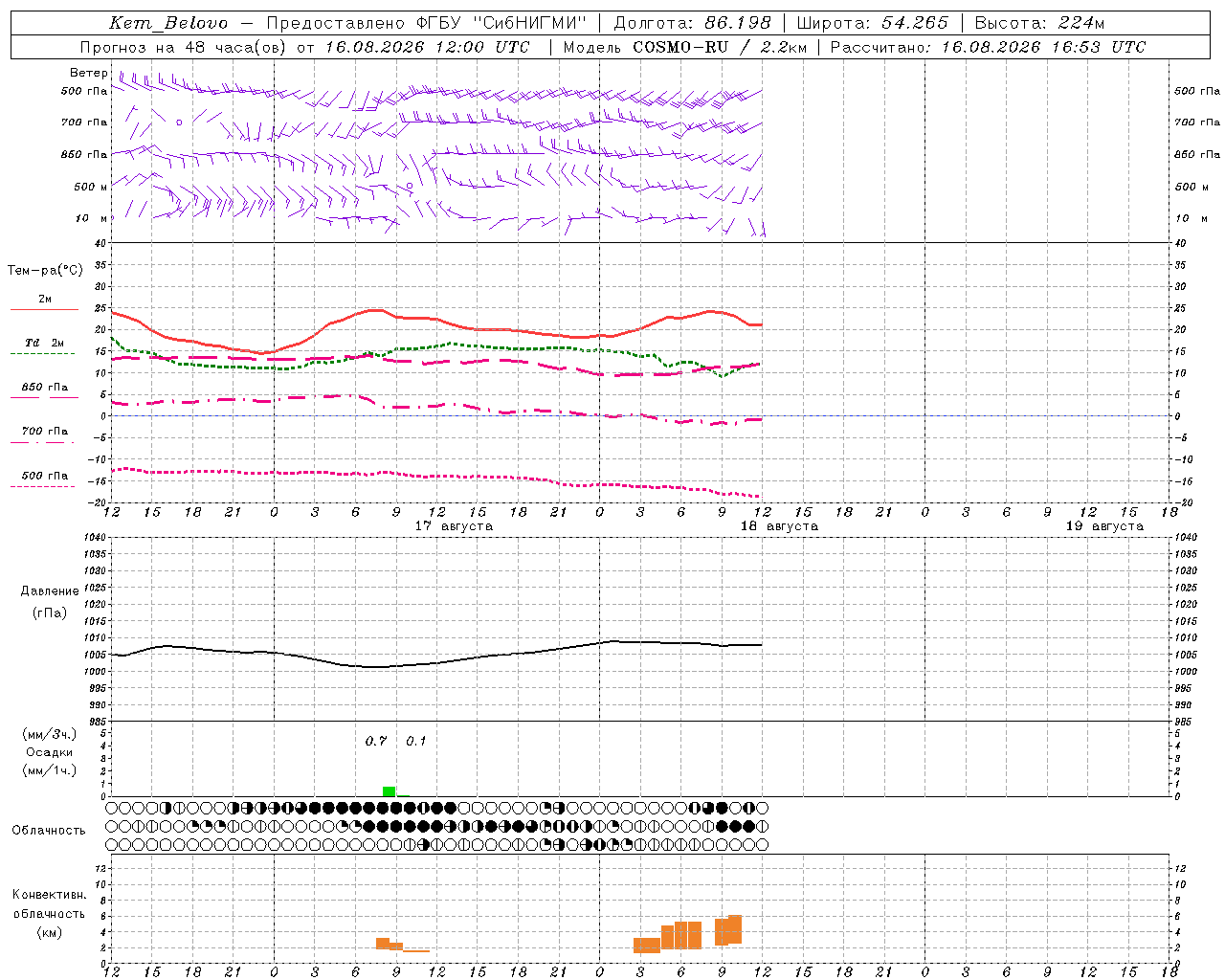Click the Облачность row label
This screenshot has width=1225, height=980.
tap(49, 830)
